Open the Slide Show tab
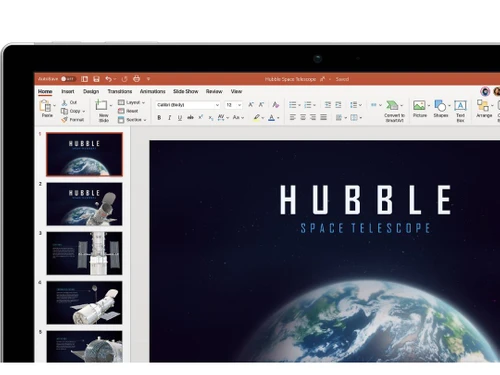 coord(186,91)
